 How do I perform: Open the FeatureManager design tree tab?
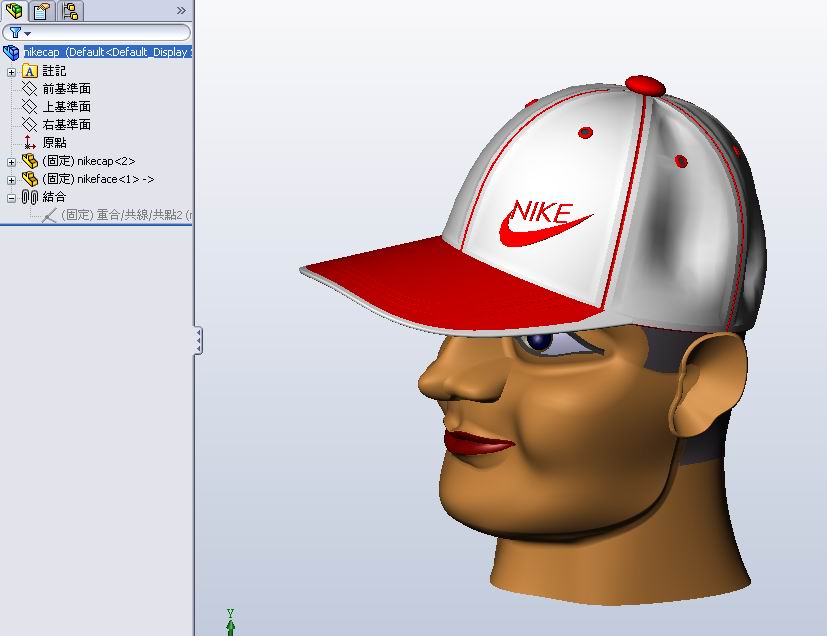tap(14, 10)
